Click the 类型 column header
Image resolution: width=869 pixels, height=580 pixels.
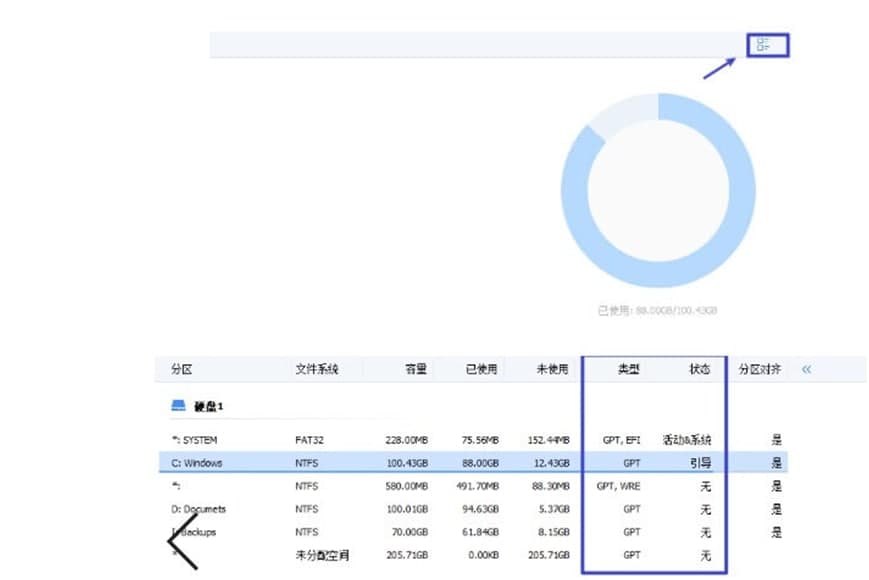pyautogui.click(x=629, y=369)
